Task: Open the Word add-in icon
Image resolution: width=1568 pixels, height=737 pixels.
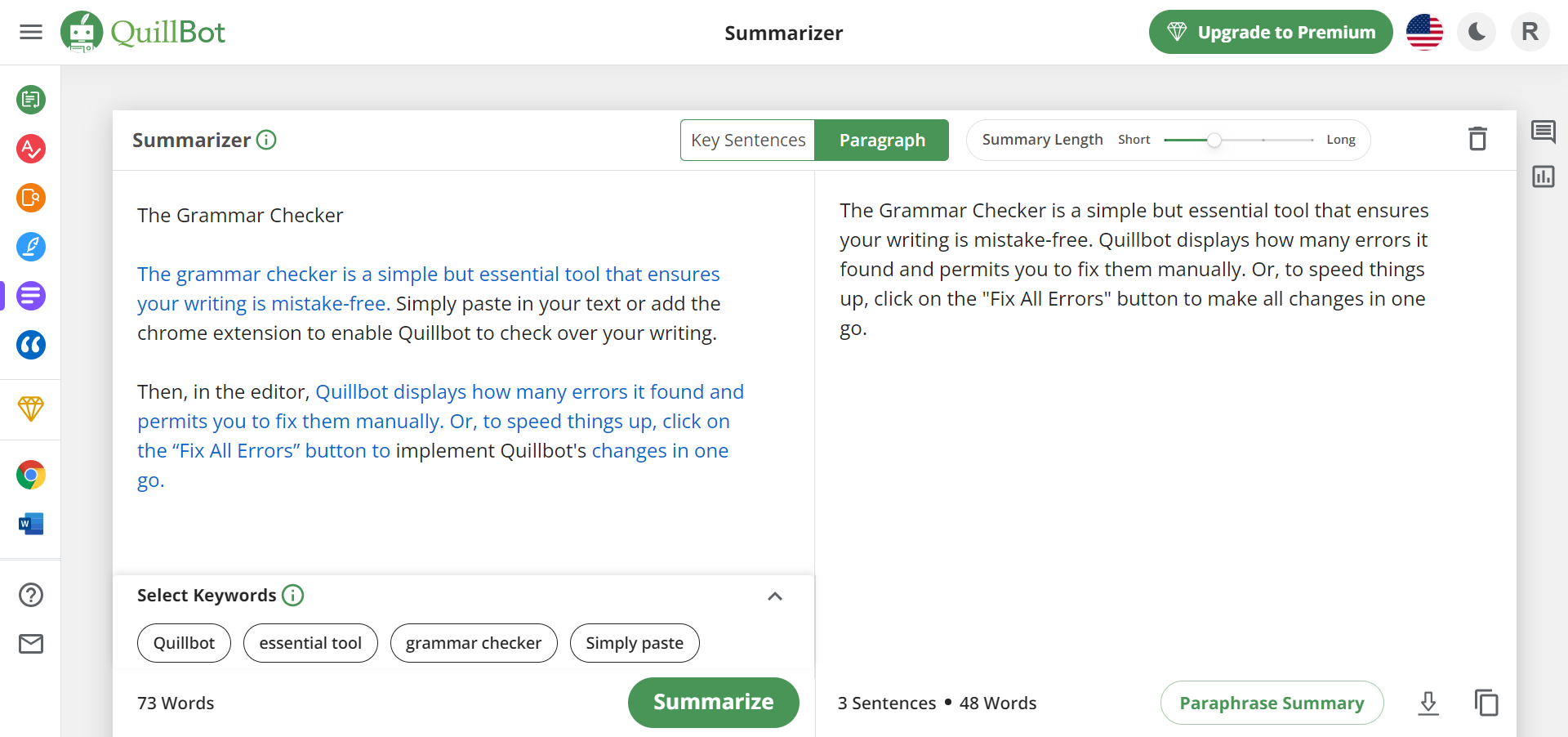Action: (x=31, y=524)
